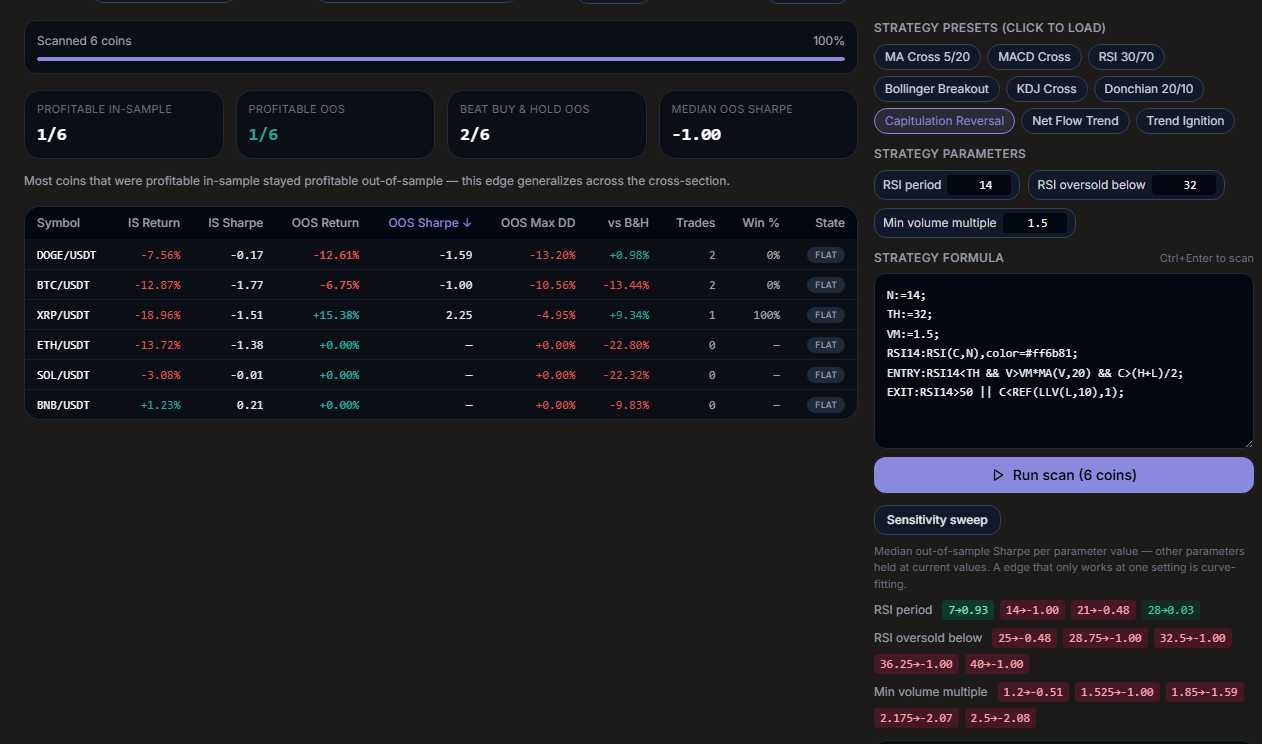Select the BTC/USDT row

[441, 285]
